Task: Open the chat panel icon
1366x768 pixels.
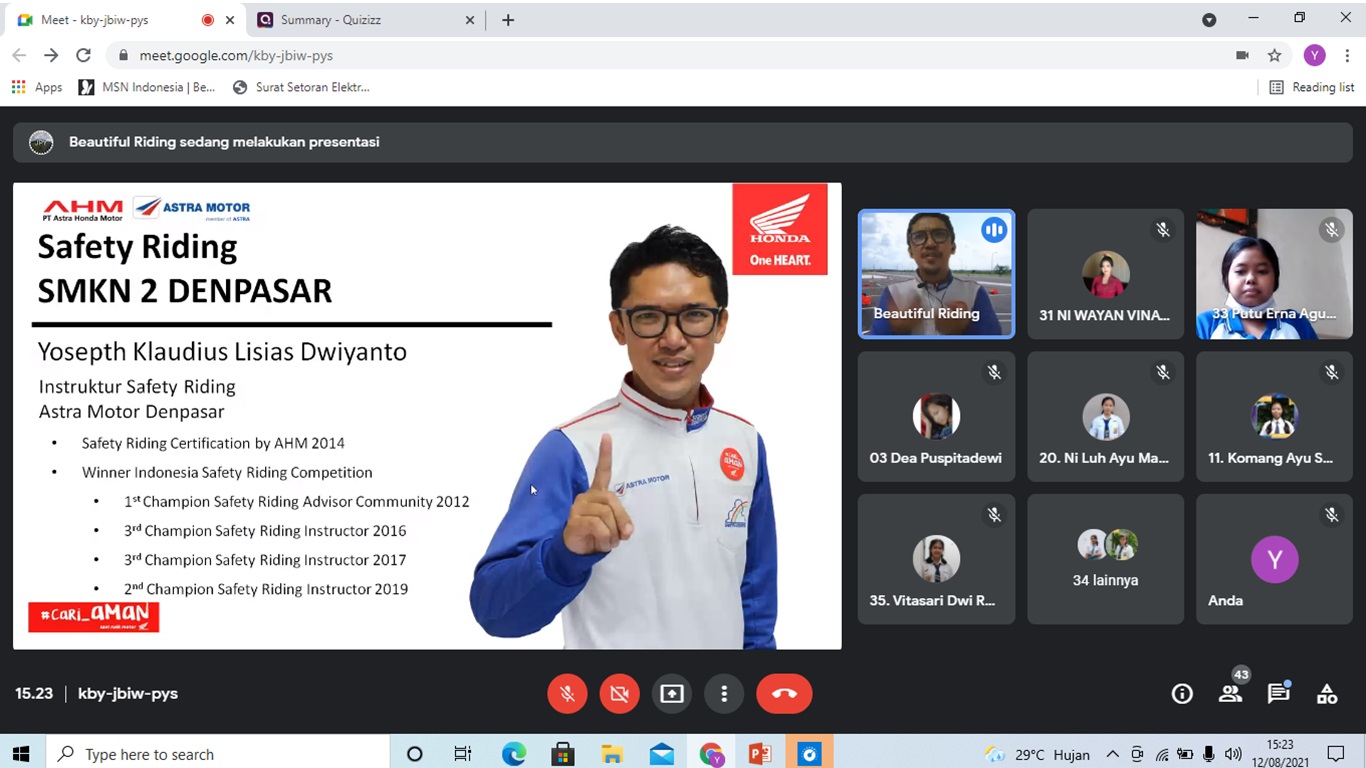Action: point(1278,694)
